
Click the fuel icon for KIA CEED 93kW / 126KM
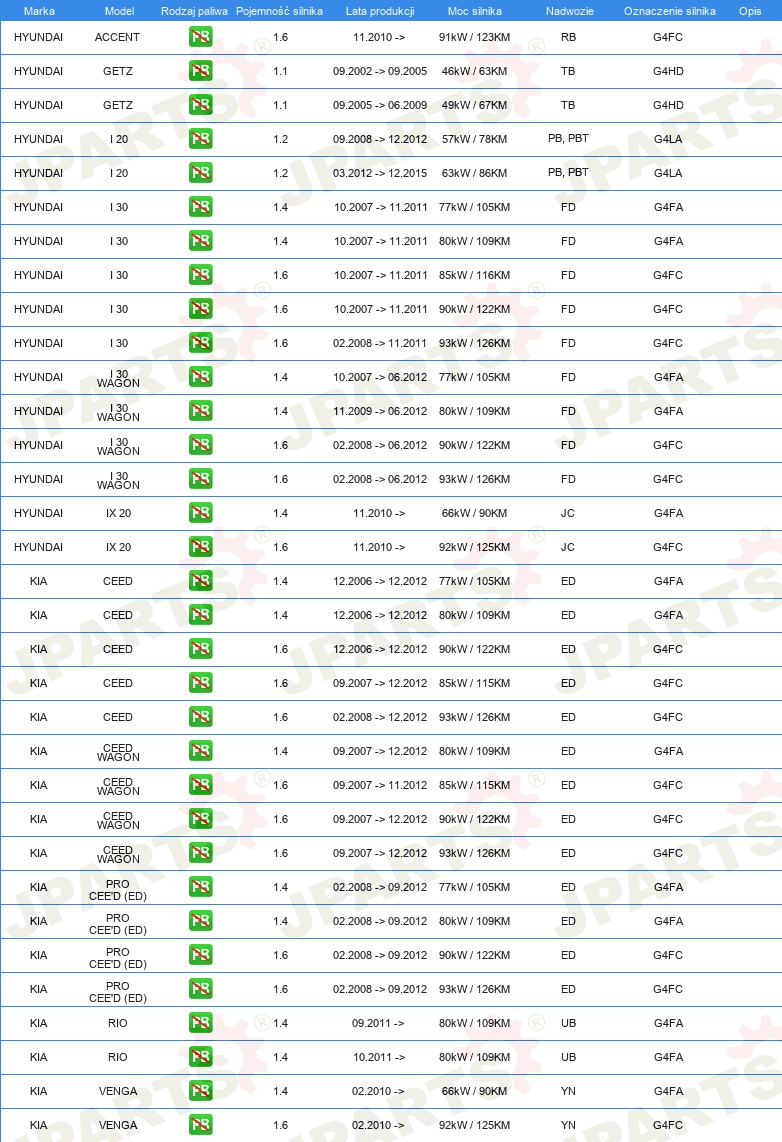(200, 717)
